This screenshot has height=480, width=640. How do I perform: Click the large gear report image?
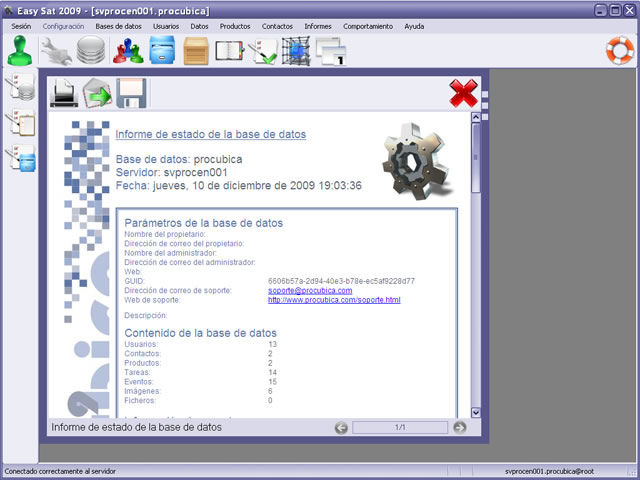pos(417,161)
